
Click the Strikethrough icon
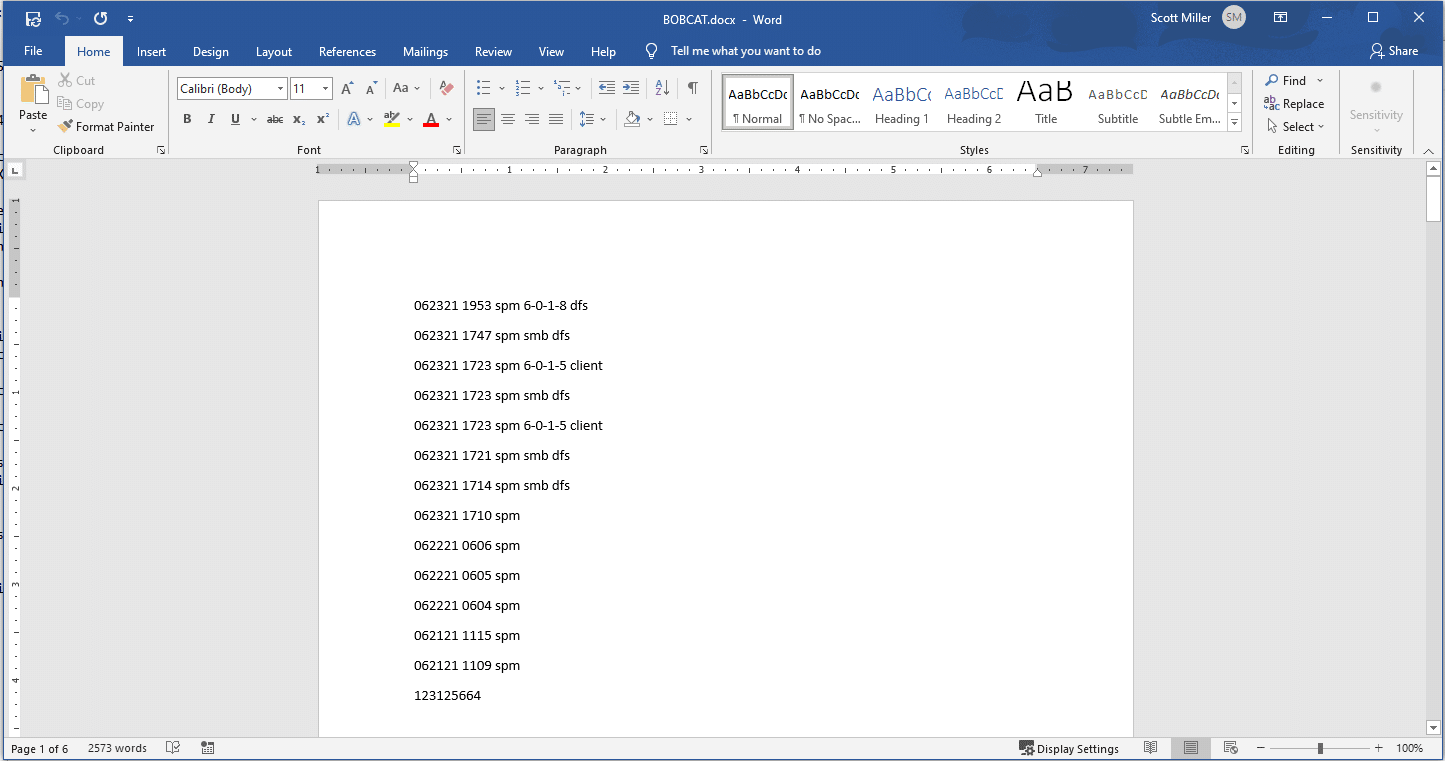pyautogui.click(x=275, y=119)
